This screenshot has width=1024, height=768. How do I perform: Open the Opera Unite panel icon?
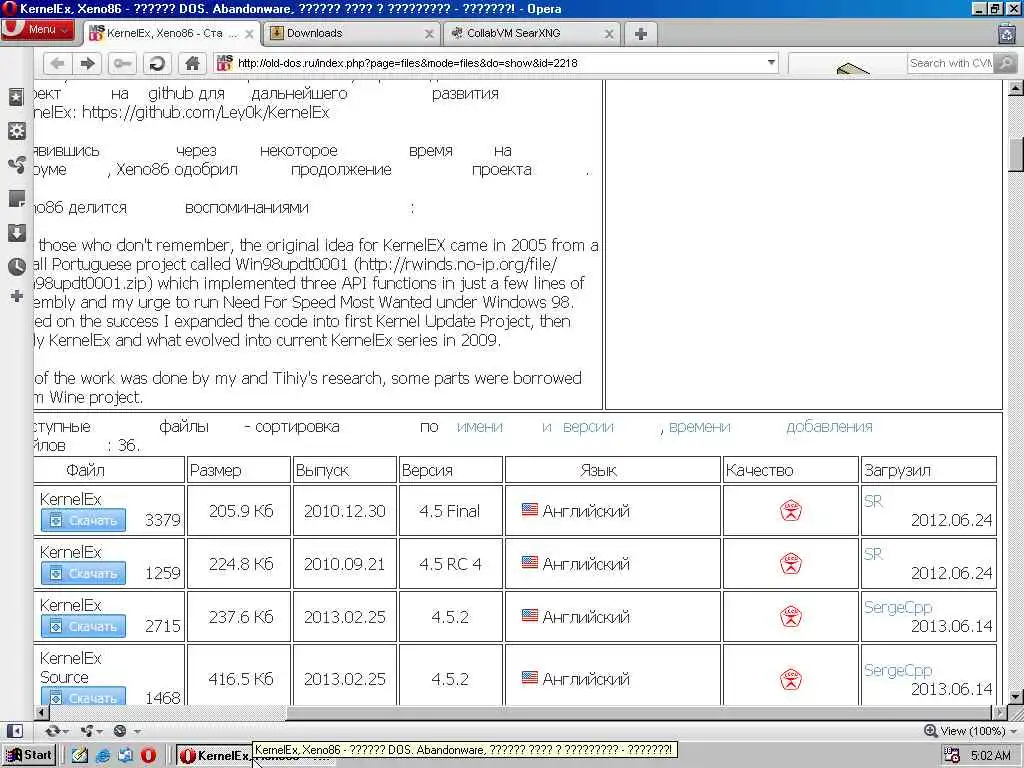click(x=16, y=165)
